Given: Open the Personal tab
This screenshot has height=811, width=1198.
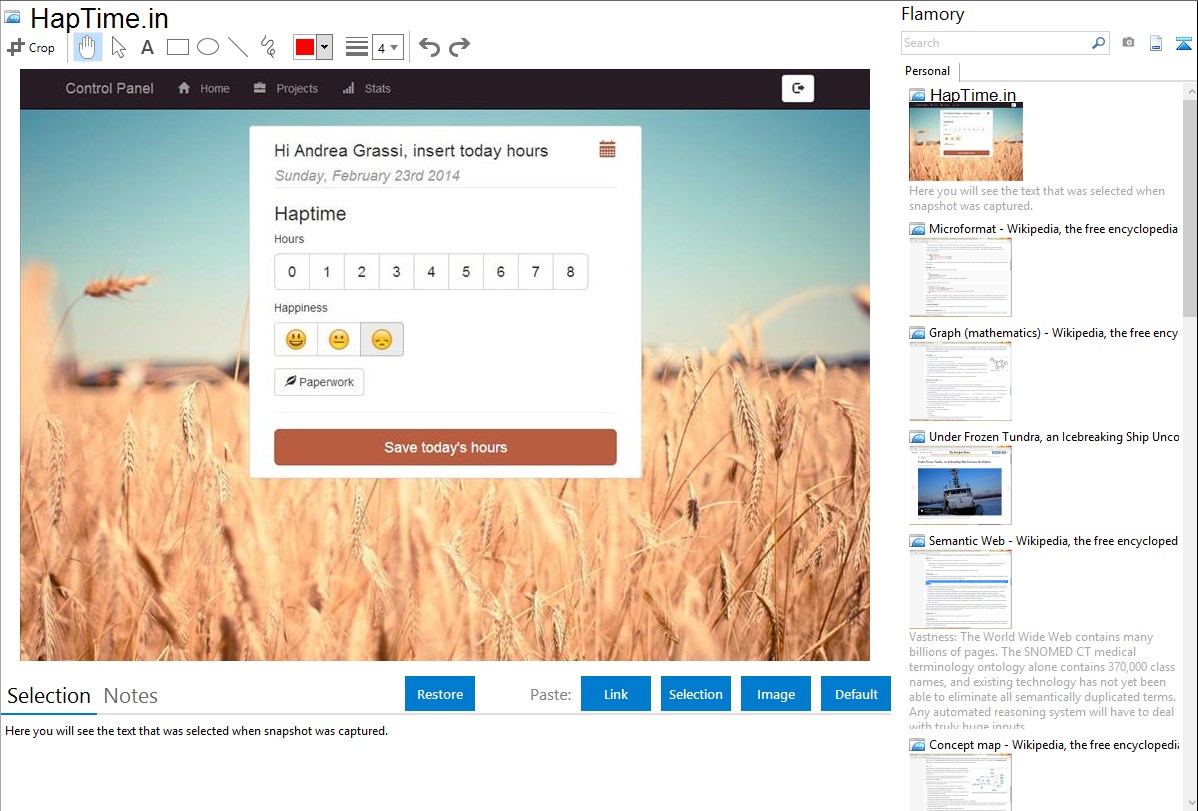Looking at the screenshot, I should pyautogui.click(x=928, y=71).
